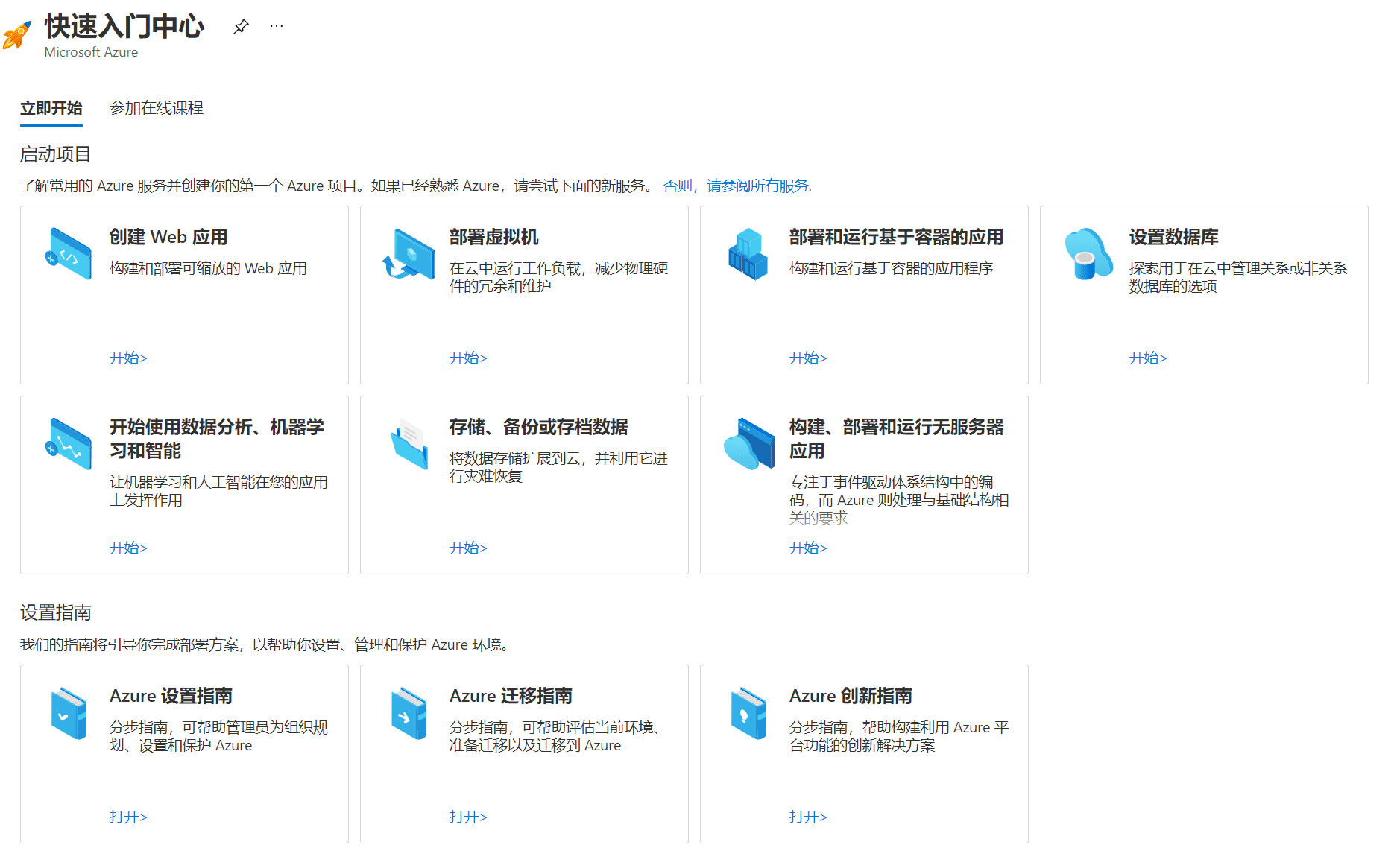
Task: Click 开始 under 设置数据库
Action: [x=1147, y=358]
